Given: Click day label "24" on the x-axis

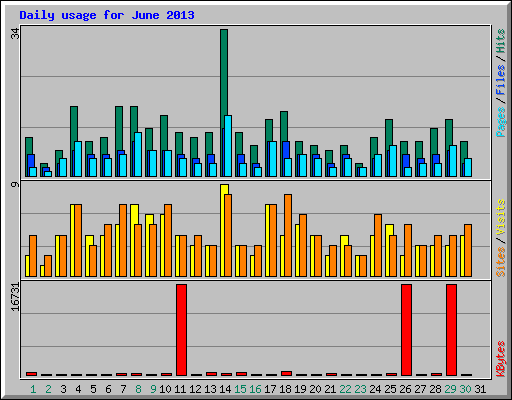Looking at the screenshot, I should click(x=375, y=389).
